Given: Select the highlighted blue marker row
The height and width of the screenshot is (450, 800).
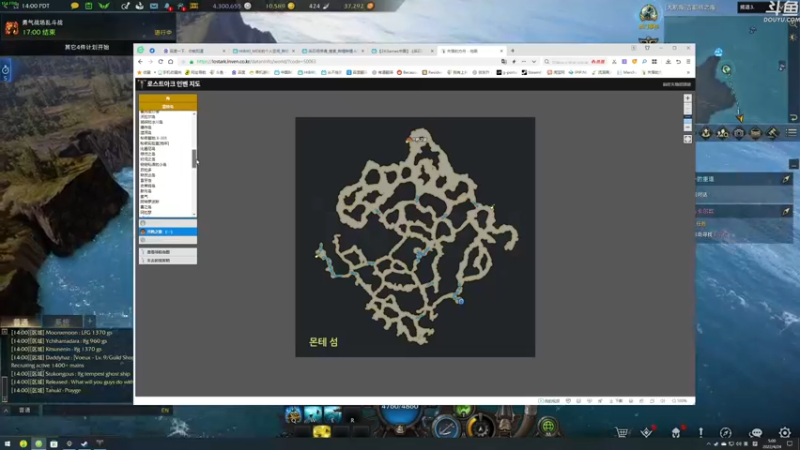Looking at the screenshot, I should tap(168, 232).
